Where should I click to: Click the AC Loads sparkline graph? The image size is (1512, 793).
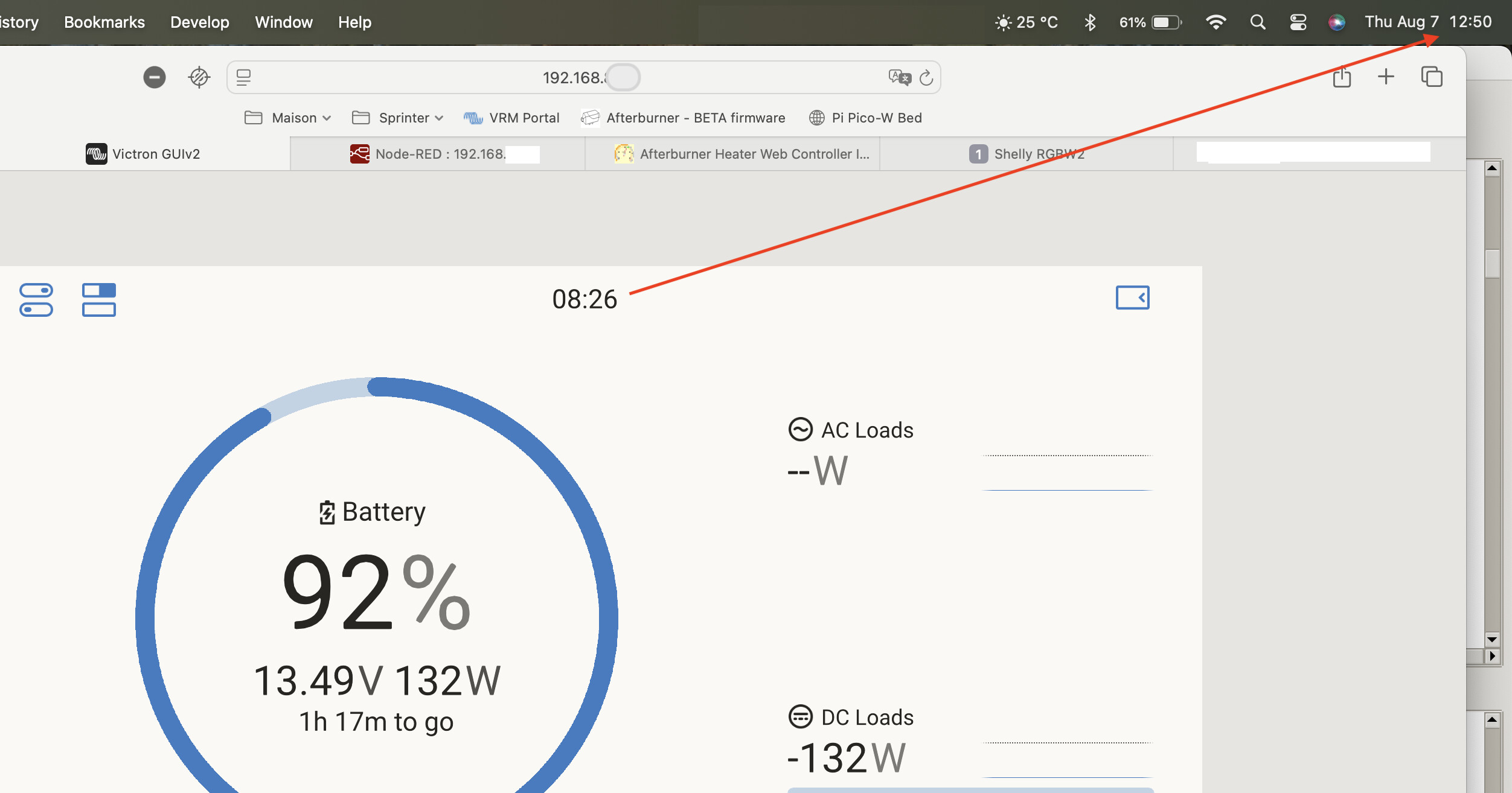pos(1068,473)
